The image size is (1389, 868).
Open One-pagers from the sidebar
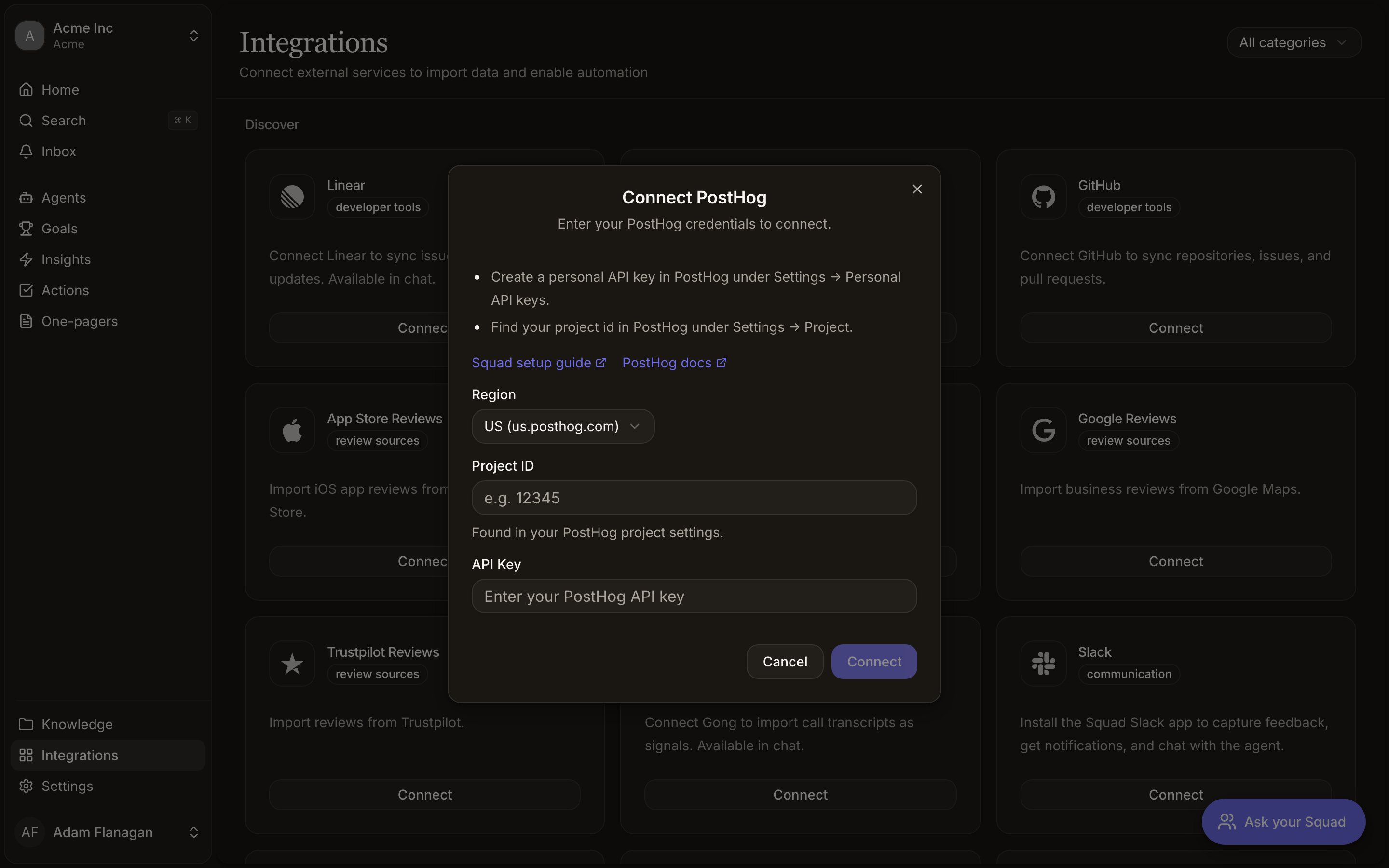coord(108,322)
